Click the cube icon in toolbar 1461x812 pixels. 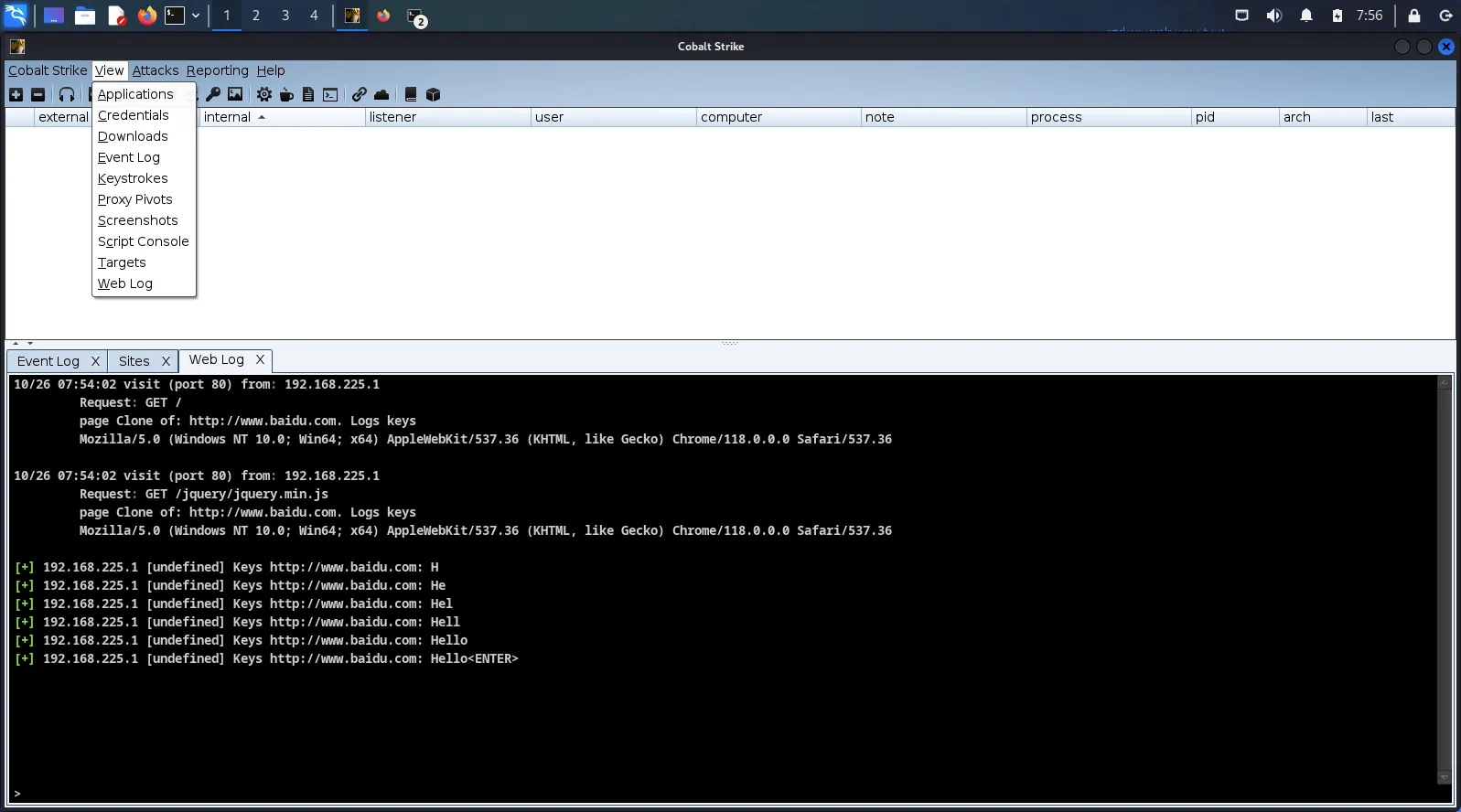tap(434, 94)
